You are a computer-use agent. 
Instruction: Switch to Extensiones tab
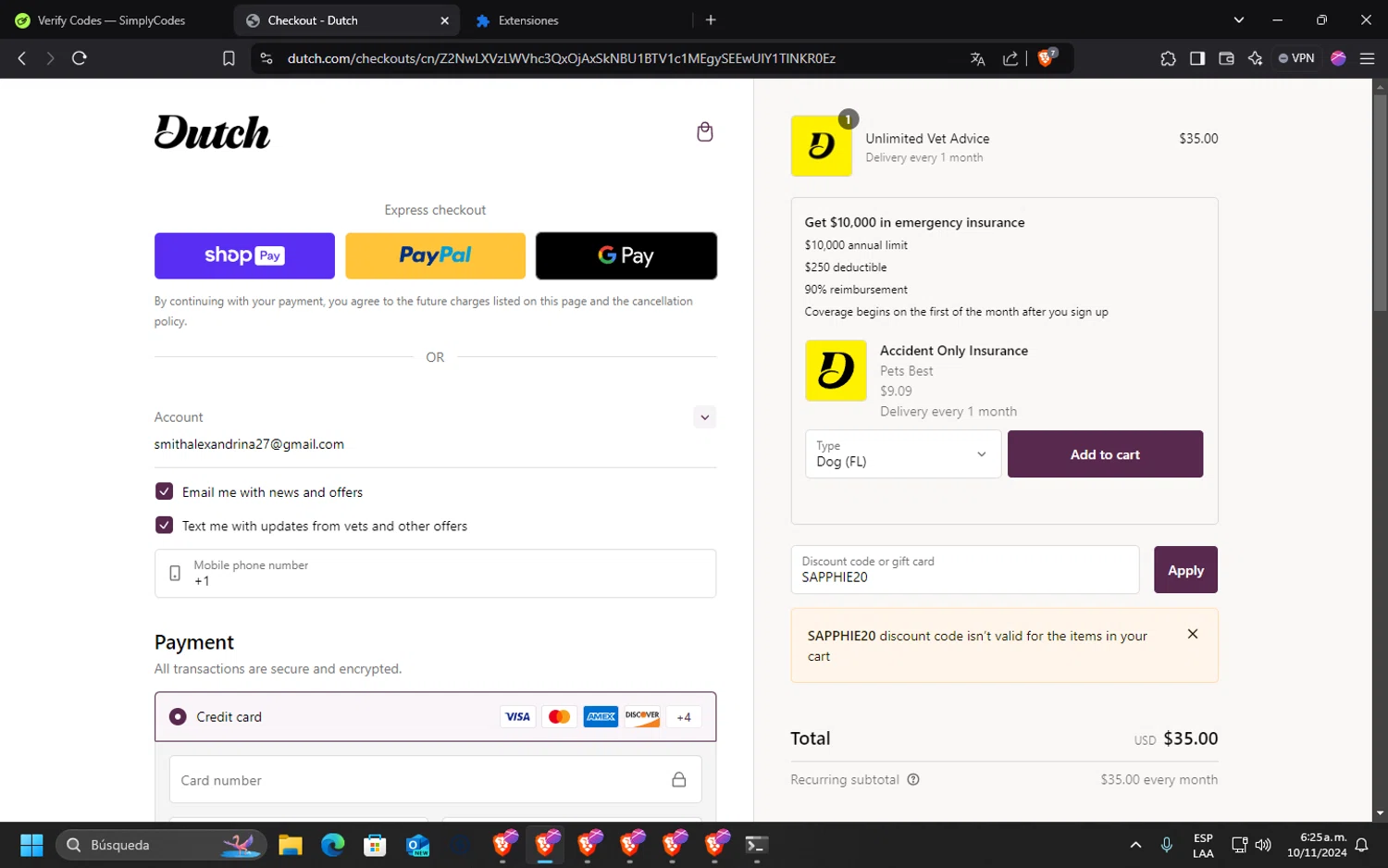point(528,20)
